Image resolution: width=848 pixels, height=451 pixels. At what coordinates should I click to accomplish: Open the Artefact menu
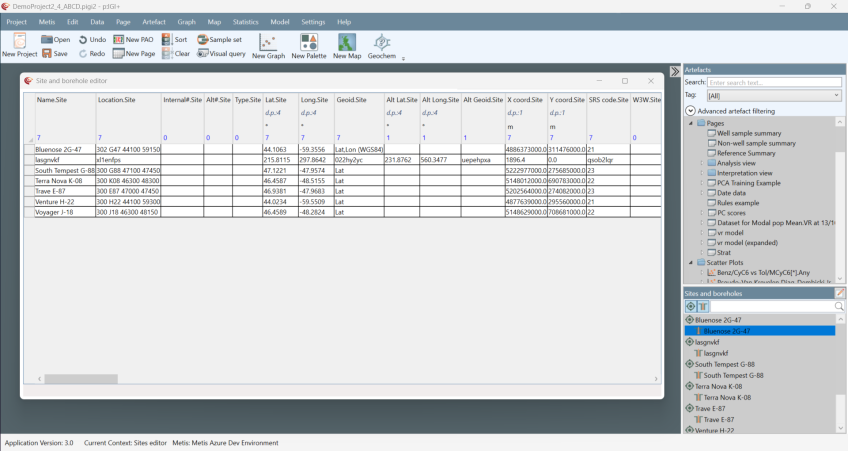click(154, 21)
